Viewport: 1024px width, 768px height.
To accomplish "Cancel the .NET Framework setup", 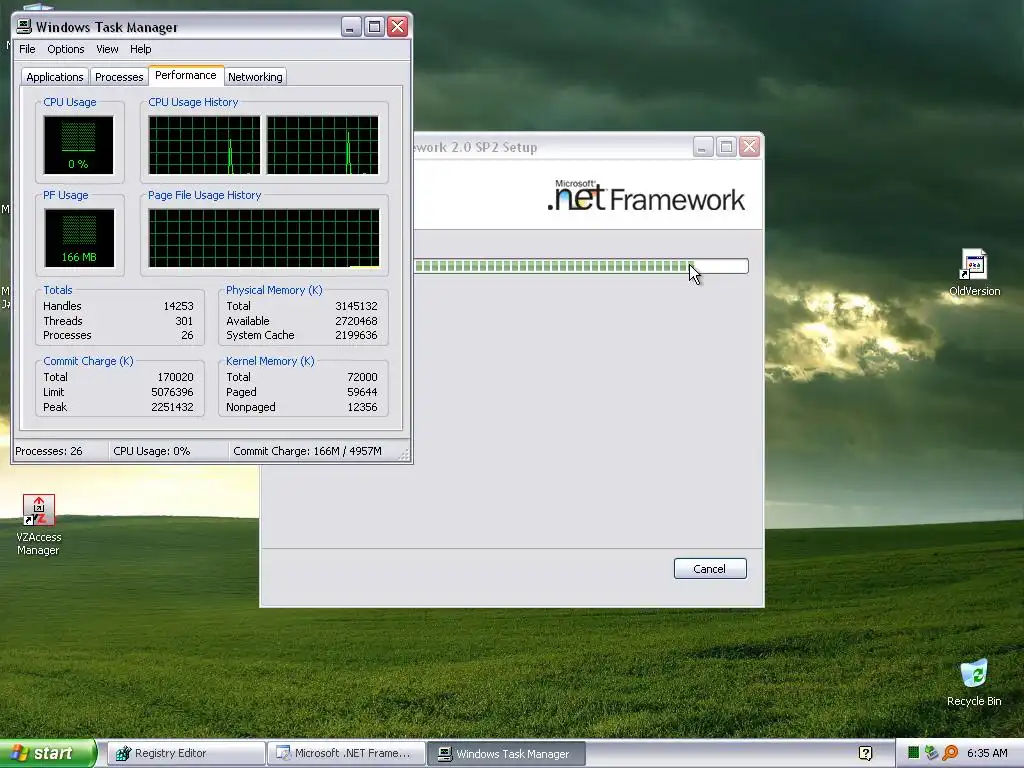I will point(710,569).
